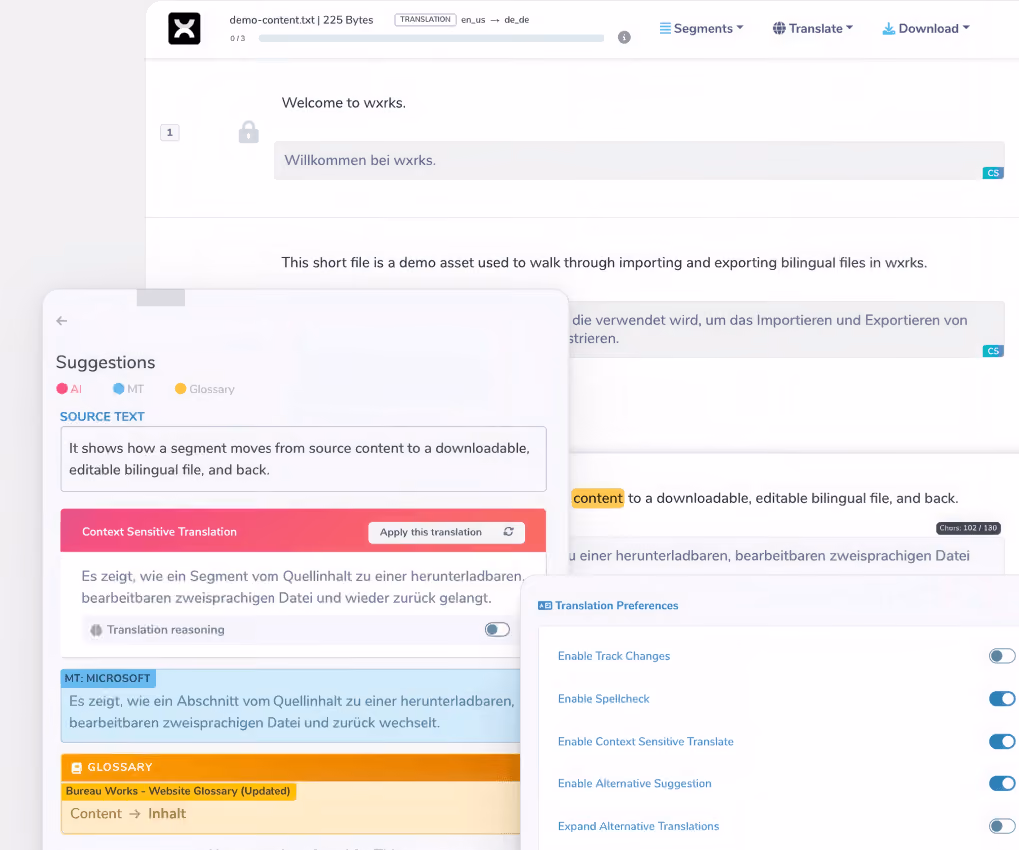Click the Segments list icon
This screenshot has width=1019, height=850.
[x=665, y=29]
